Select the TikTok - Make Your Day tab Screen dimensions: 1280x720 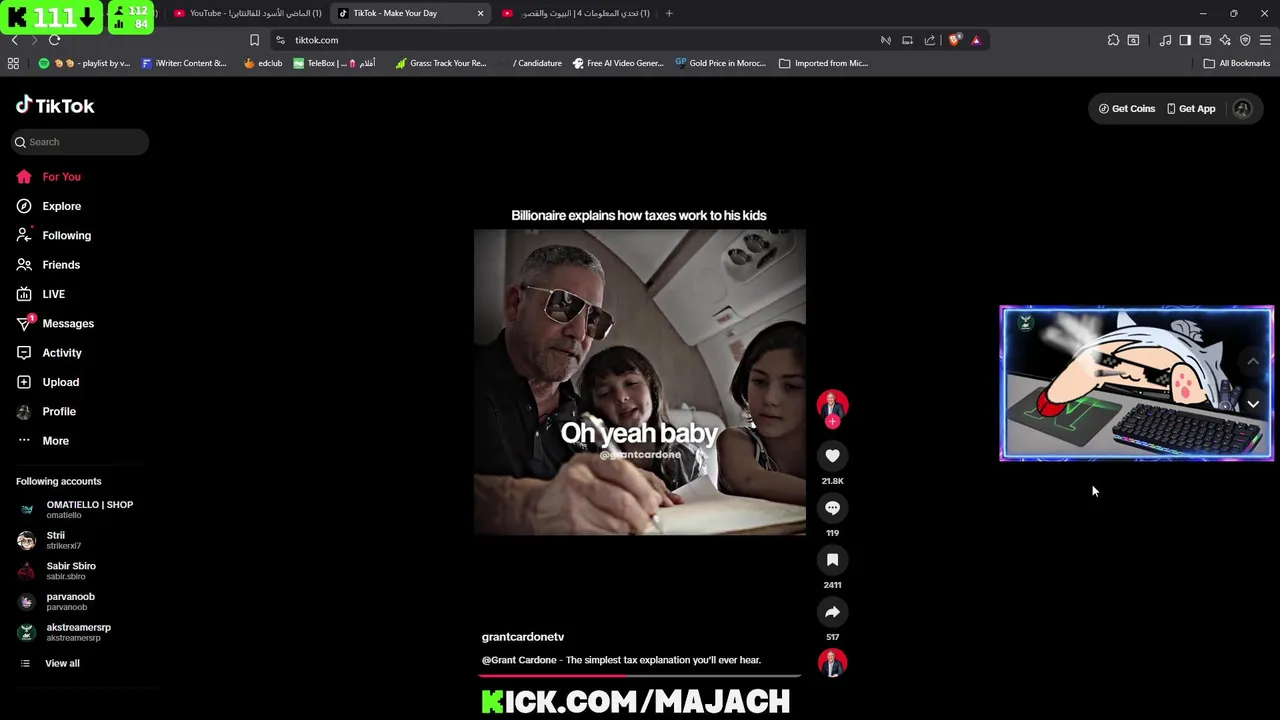410,13
